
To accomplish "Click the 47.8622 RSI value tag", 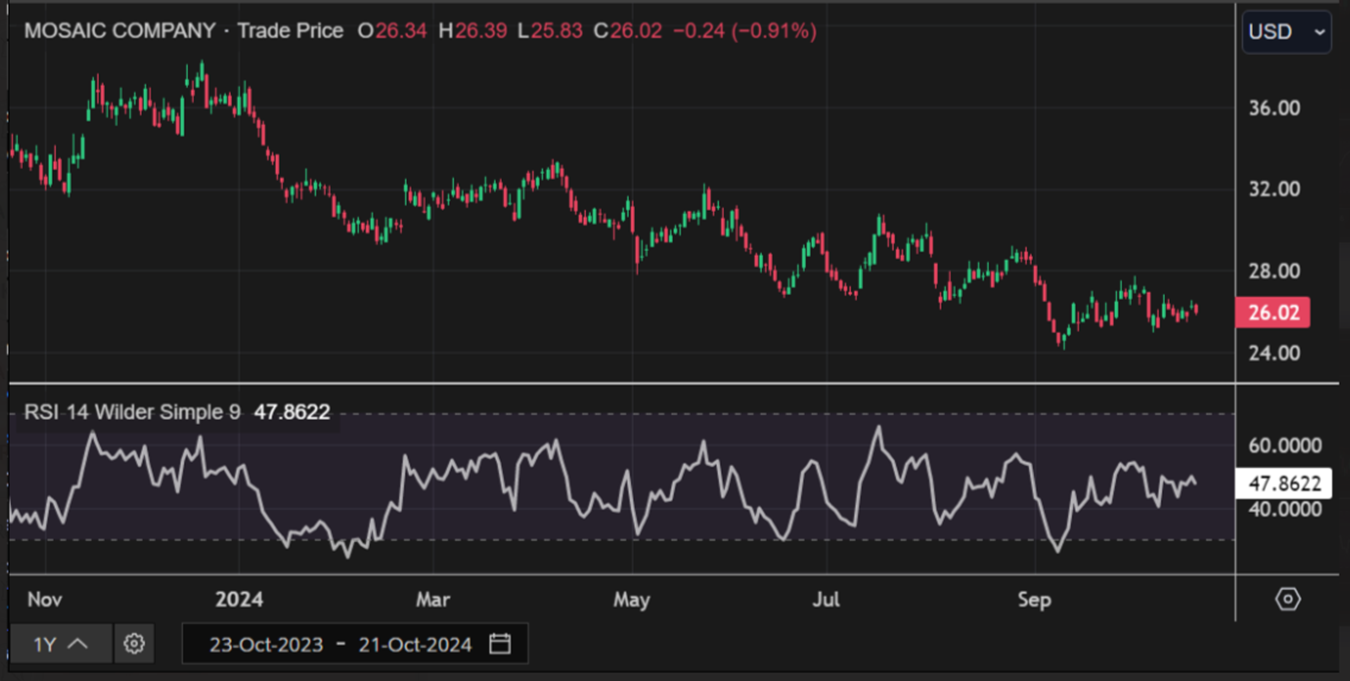I will click(x=1285, y=484).
